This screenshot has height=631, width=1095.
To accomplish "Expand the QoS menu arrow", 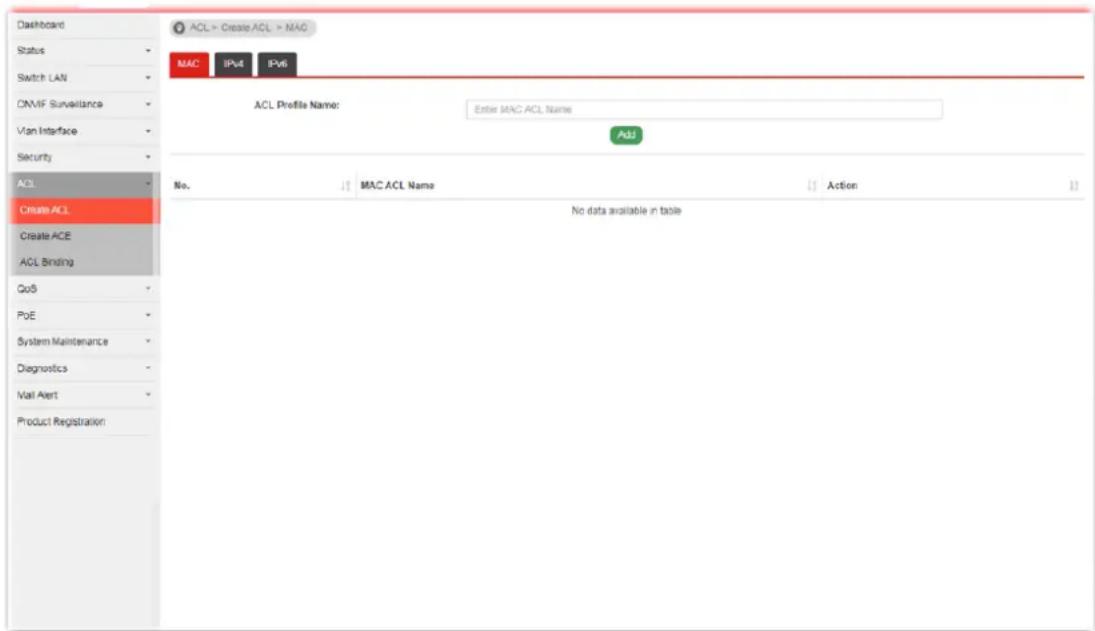I will 148,288.
